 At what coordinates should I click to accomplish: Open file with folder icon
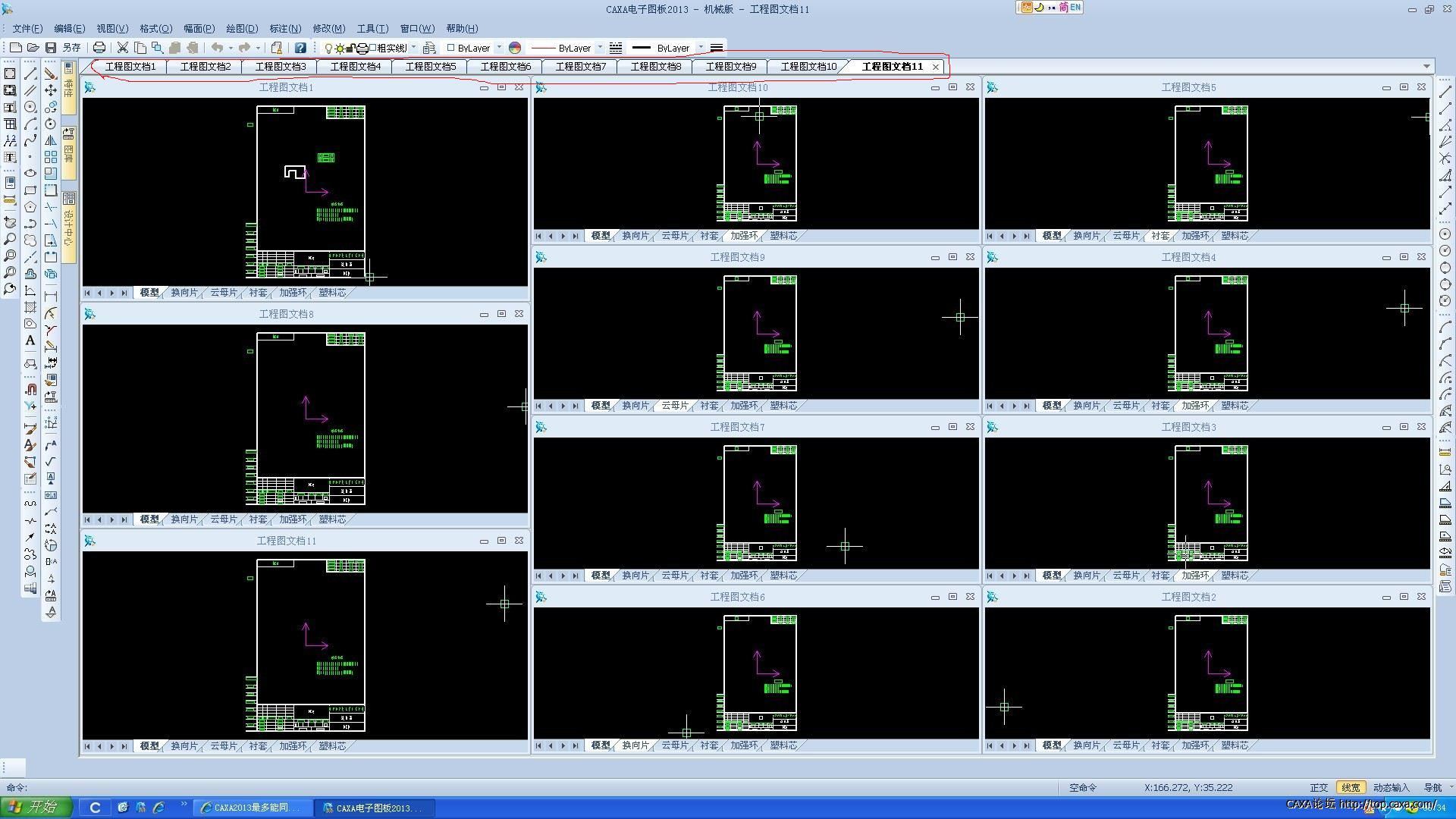33,48
